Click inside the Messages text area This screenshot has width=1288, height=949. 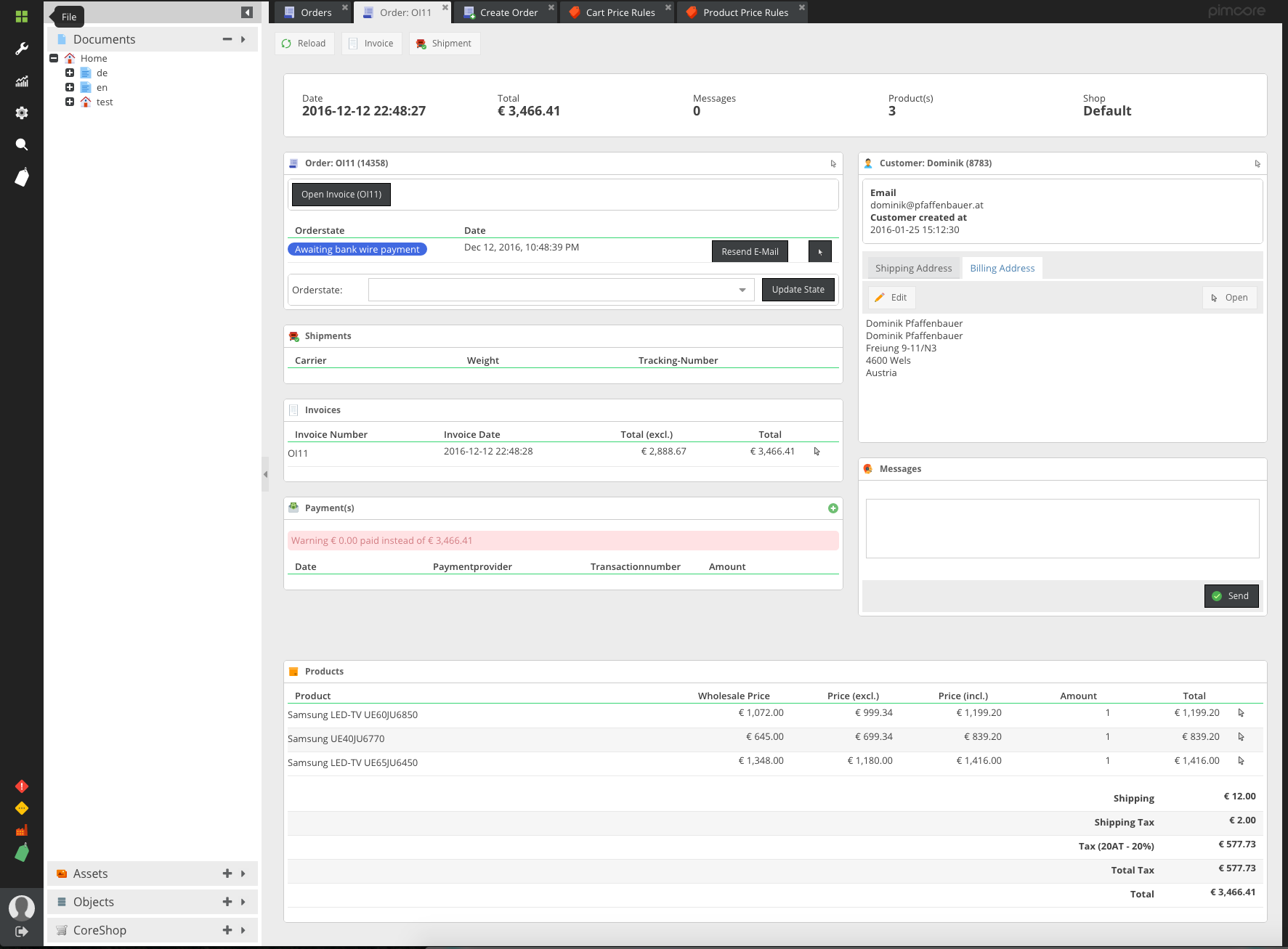[1062, 528]
